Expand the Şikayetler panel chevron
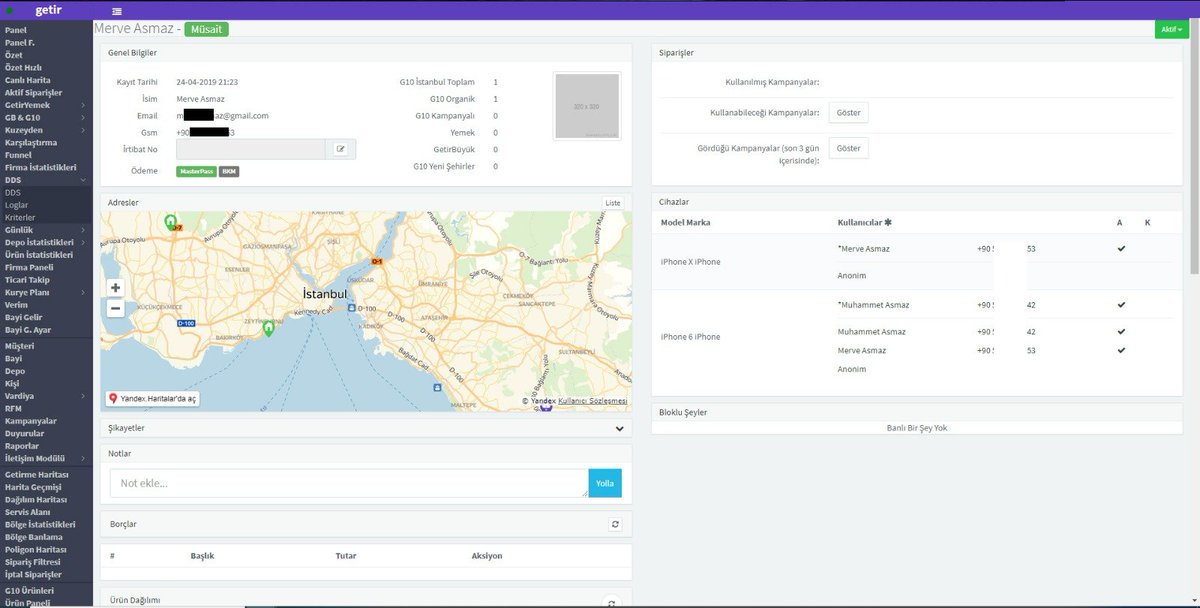Image resolution: width=1200 pixels, height=608 pixels. [x=619, y=428]
